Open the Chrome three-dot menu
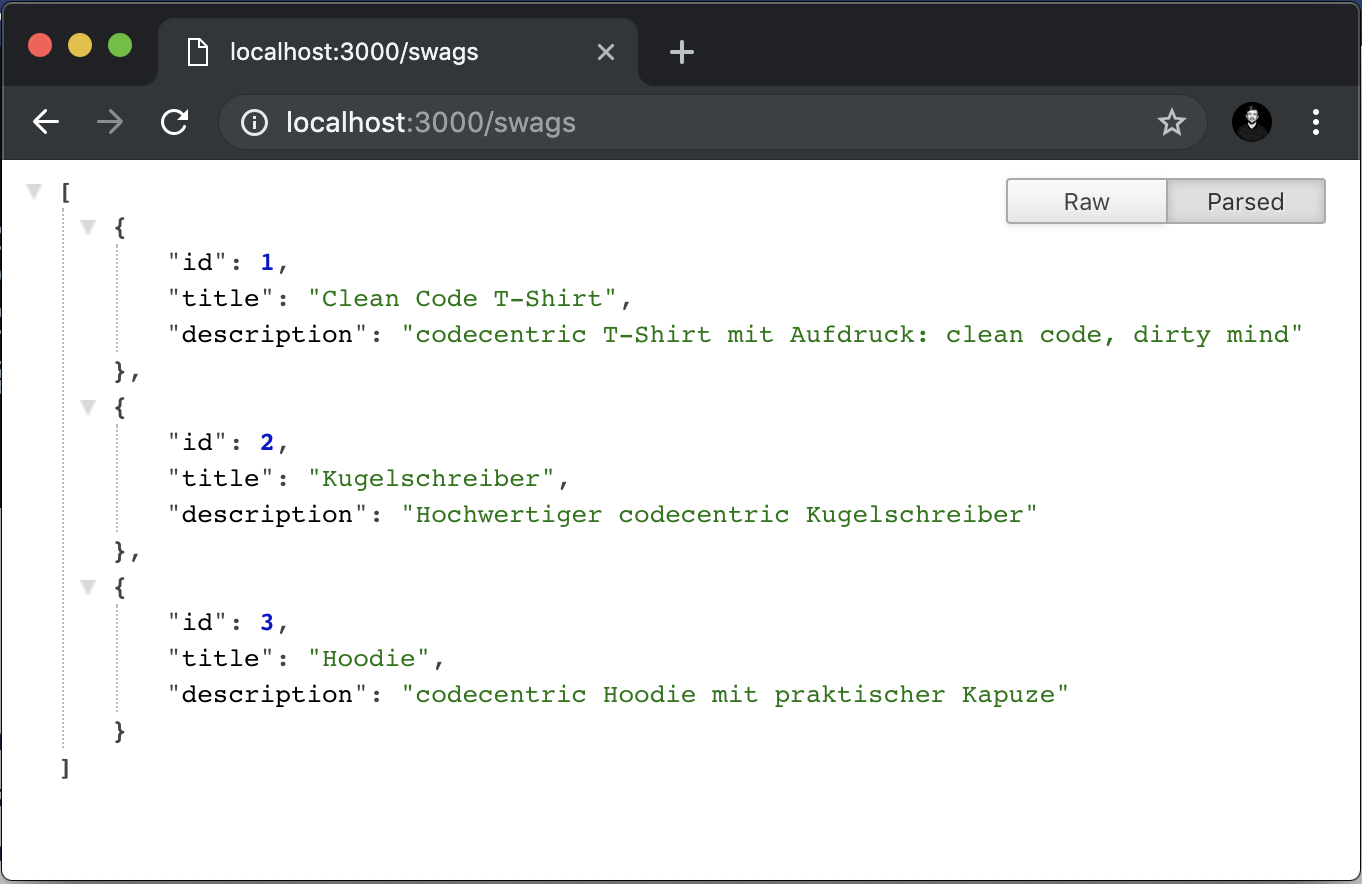This screenshot has height=884, width=1362. [1315, 122]
